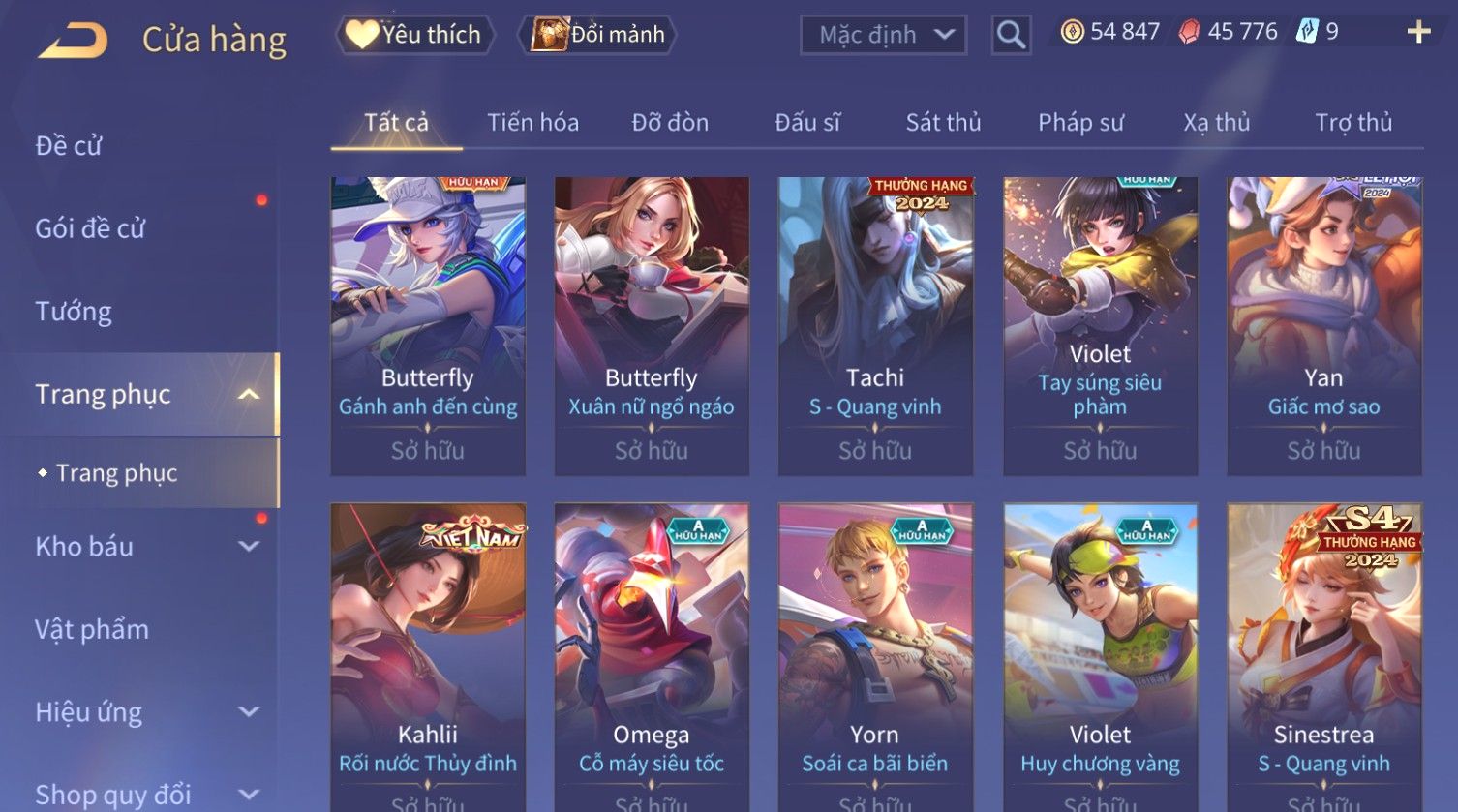Go to Gói đề cử sidebar item

click(x=90, y=229)
